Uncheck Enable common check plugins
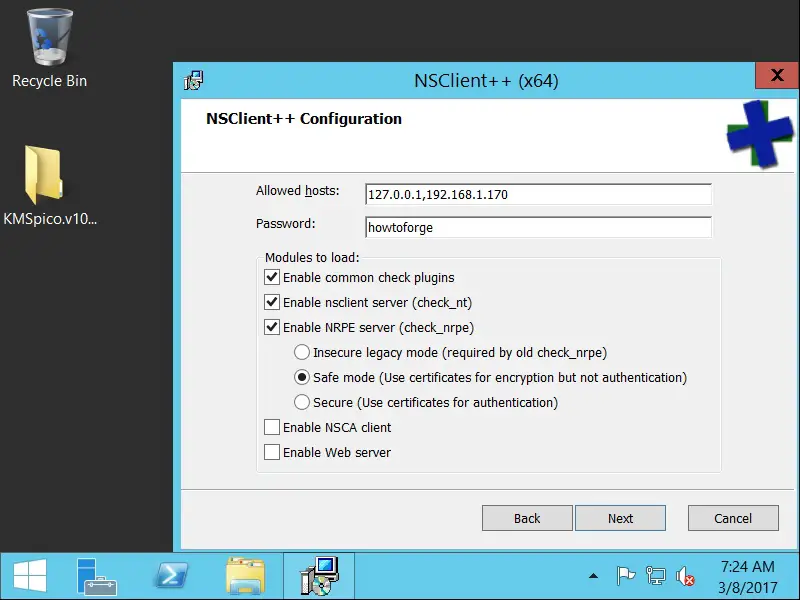The height and width of the screenshot is (600, 800). click(x=271, y=278)
